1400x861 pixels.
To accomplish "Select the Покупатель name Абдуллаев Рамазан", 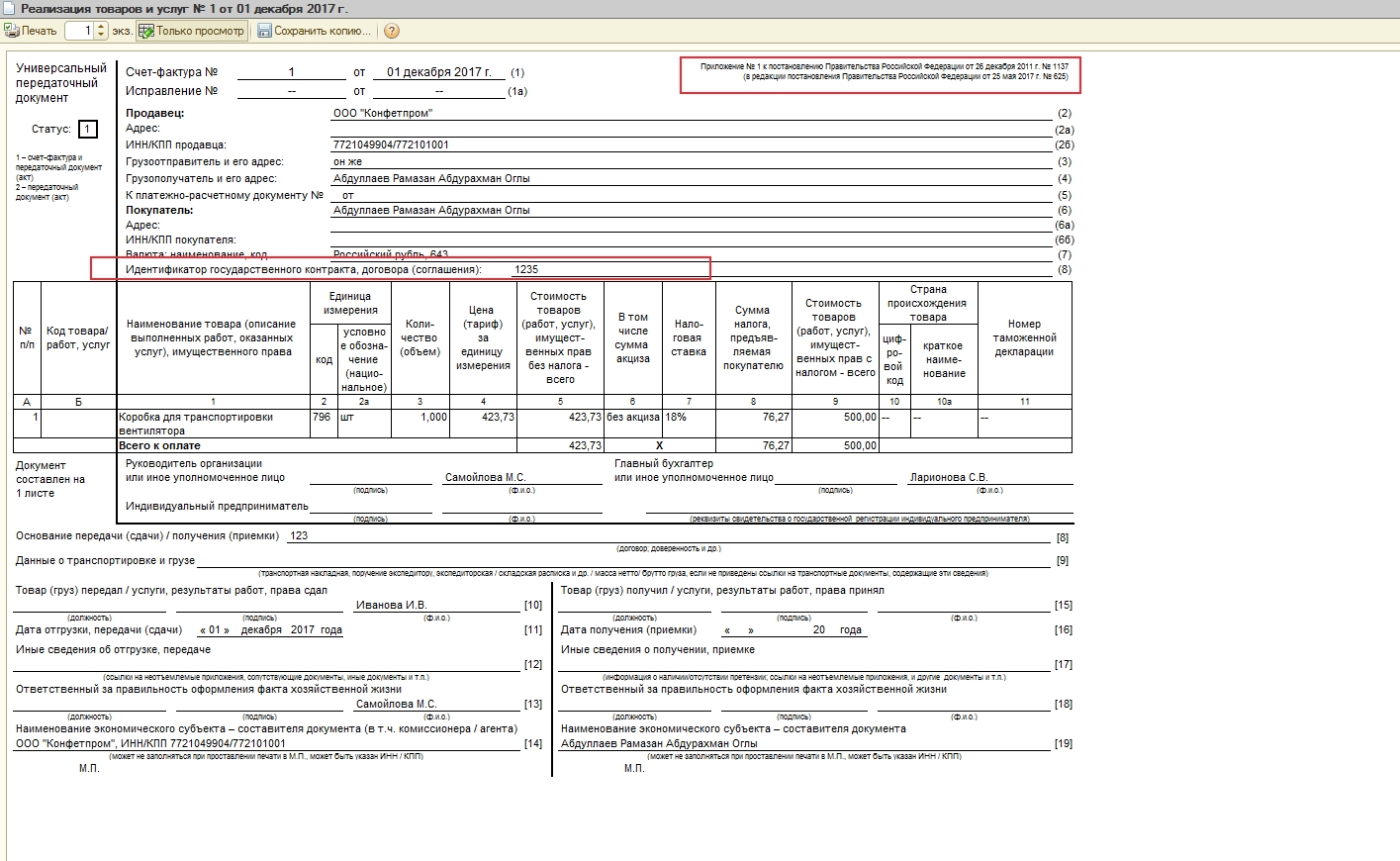I will (x=431, y=210).
